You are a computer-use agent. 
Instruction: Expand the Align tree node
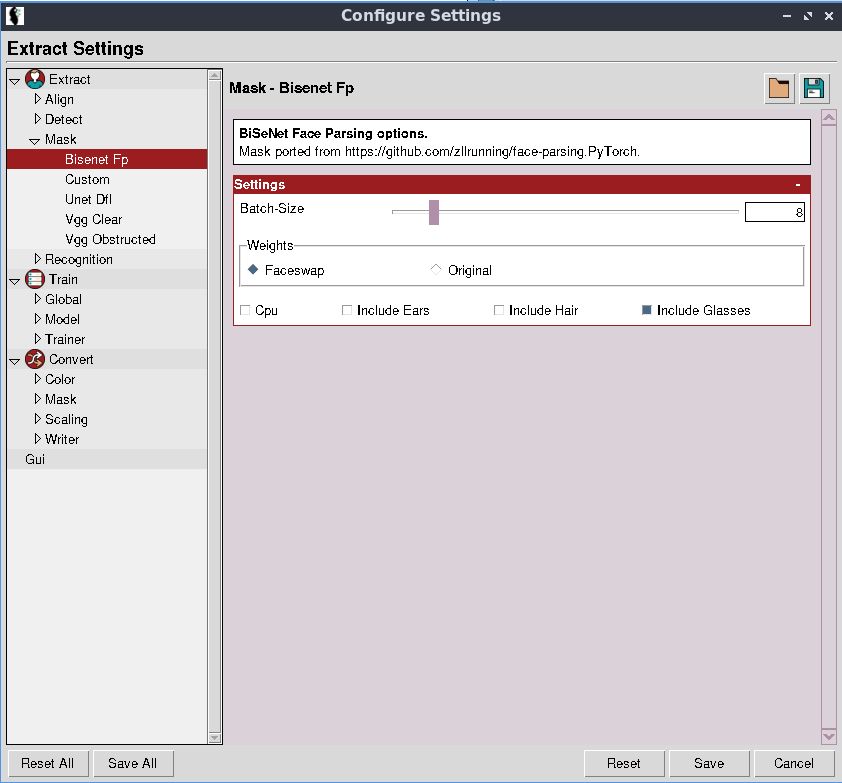pyautogui.click(x=37, y=99)
